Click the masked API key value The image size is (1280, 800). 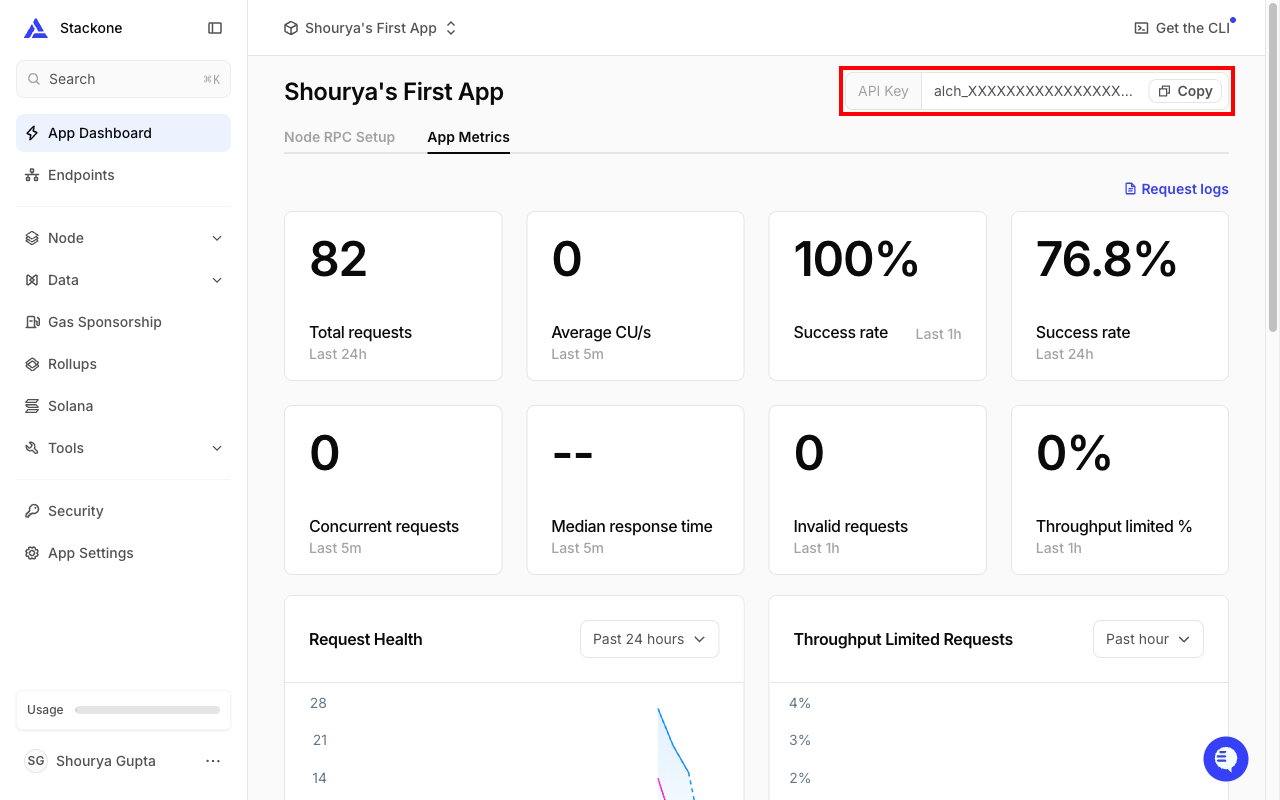[1033, 91]
